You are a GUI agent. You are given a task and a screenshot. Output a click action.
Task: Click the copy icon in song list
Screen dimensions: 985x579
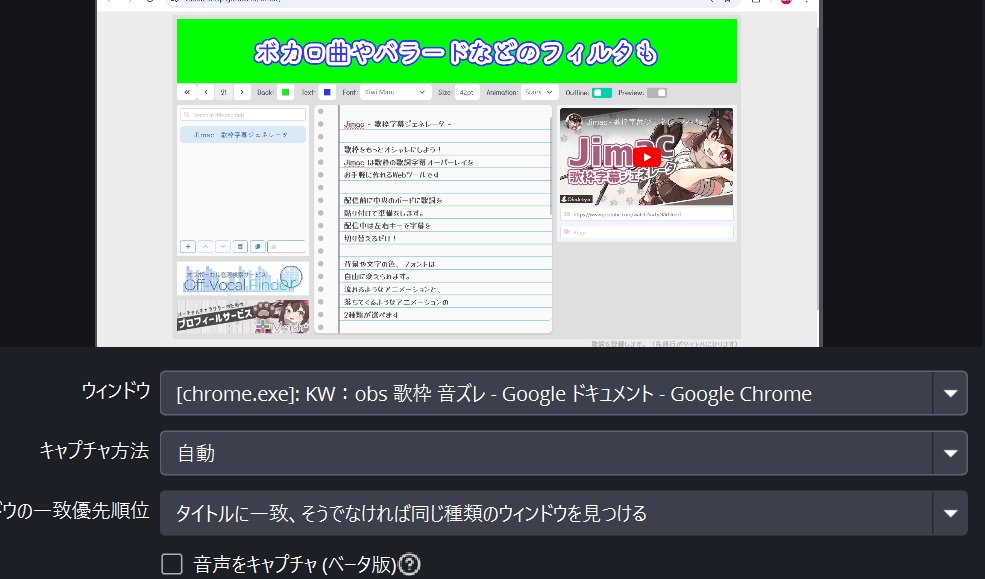tap(258, 247)
